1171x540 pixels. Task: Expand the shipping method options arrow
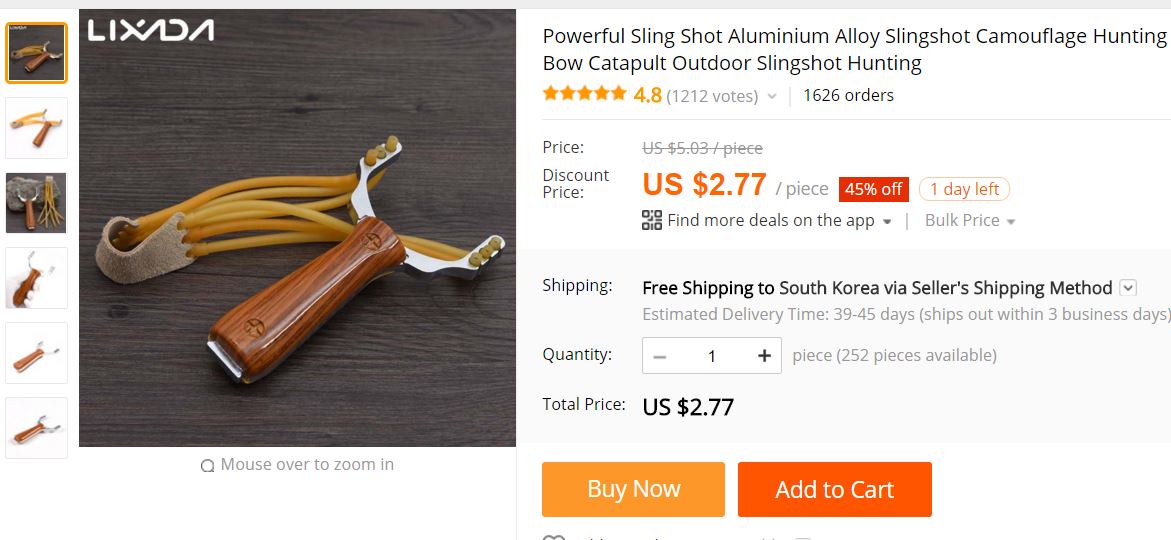tap(1128, 288)
